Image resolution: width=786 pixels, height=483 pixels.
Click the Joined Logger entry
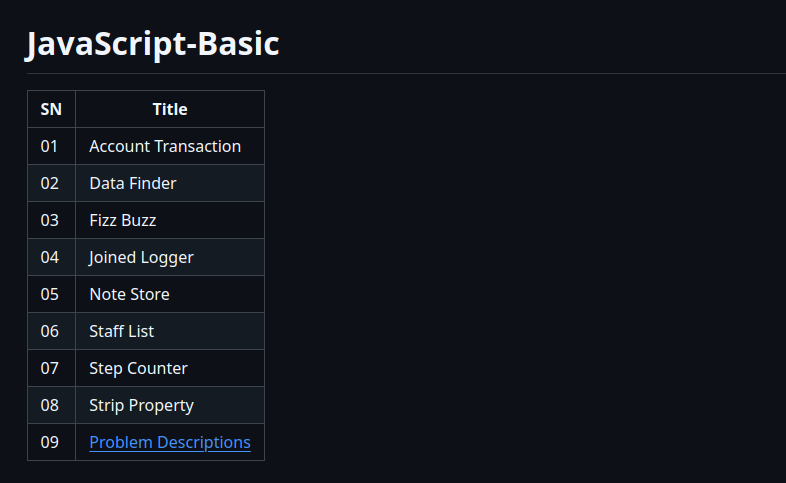point(141,257)
